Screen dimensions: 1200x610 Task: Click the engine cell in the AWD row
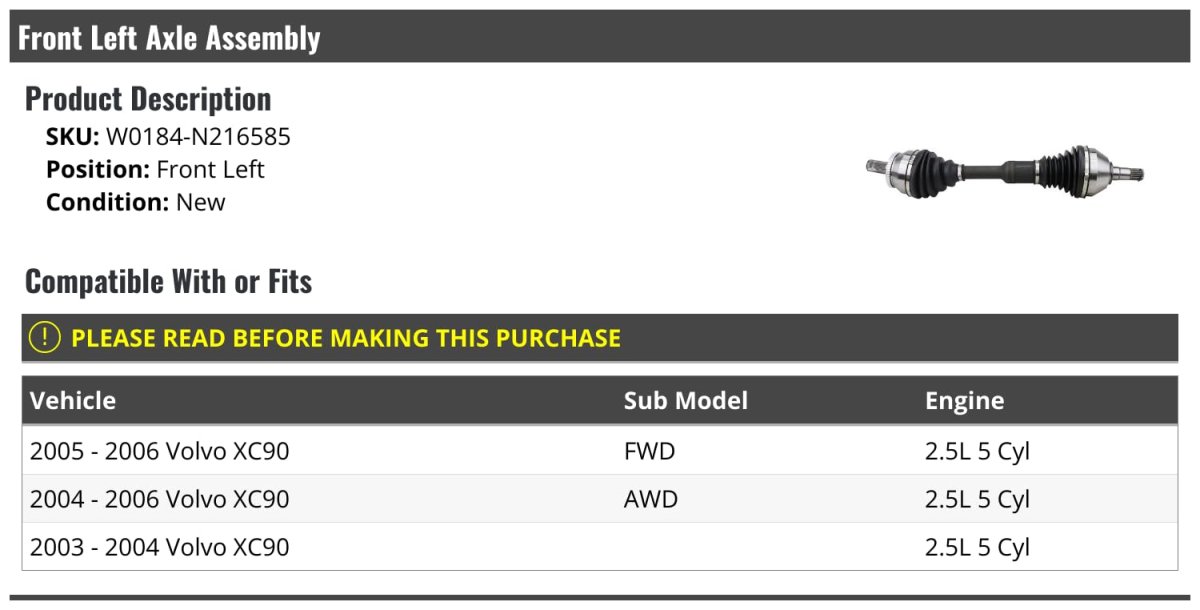click(x=977, y=499)
